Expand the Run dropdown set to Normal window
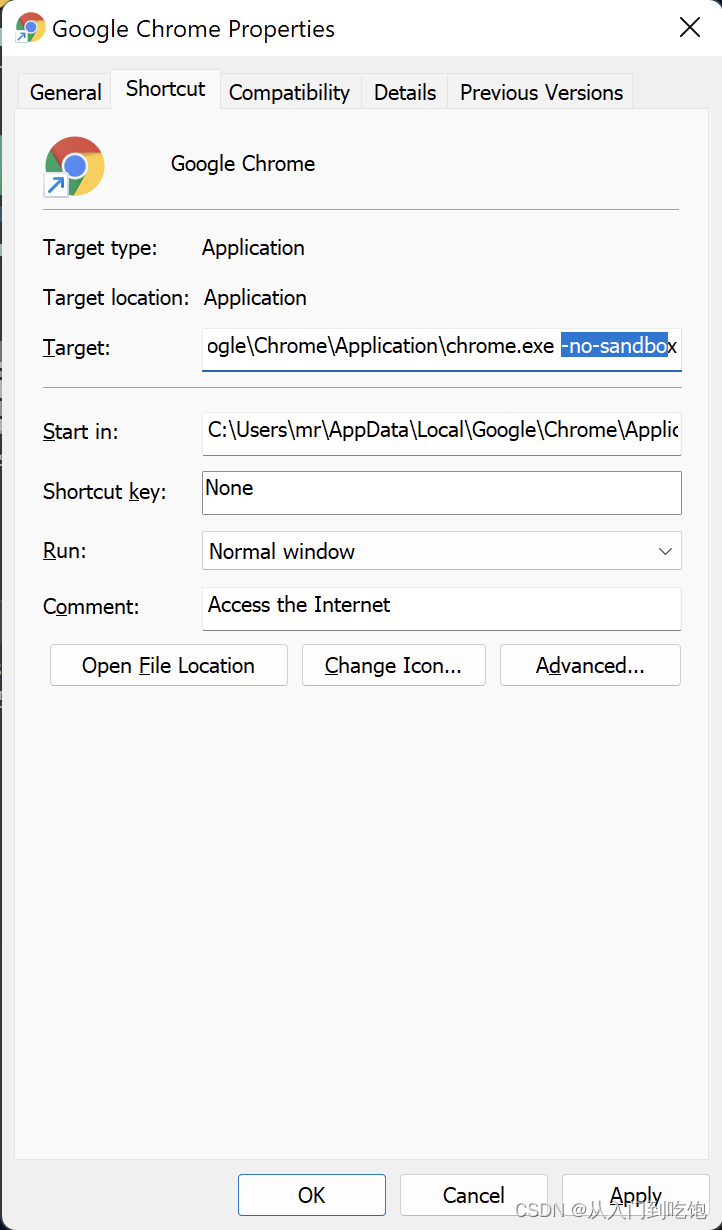This screenshot has height=1230, width=722. pos(442,551)
